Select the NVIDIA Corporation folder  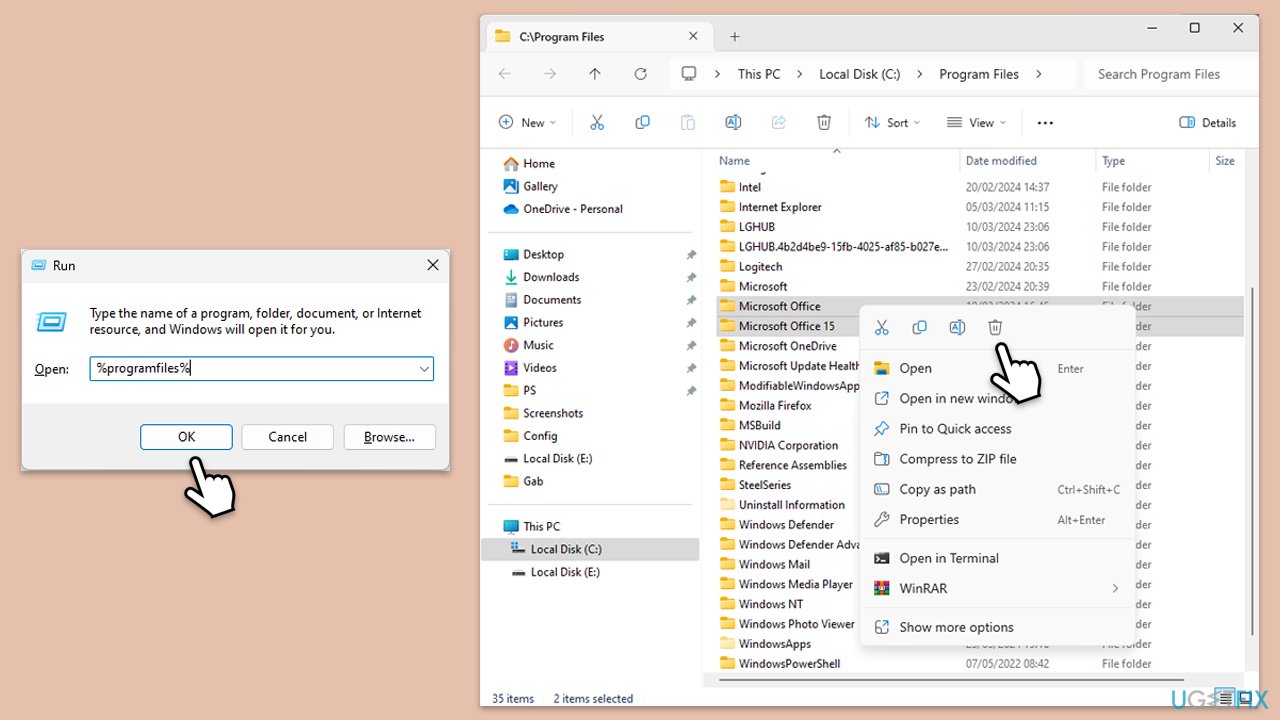click(788, 445)
